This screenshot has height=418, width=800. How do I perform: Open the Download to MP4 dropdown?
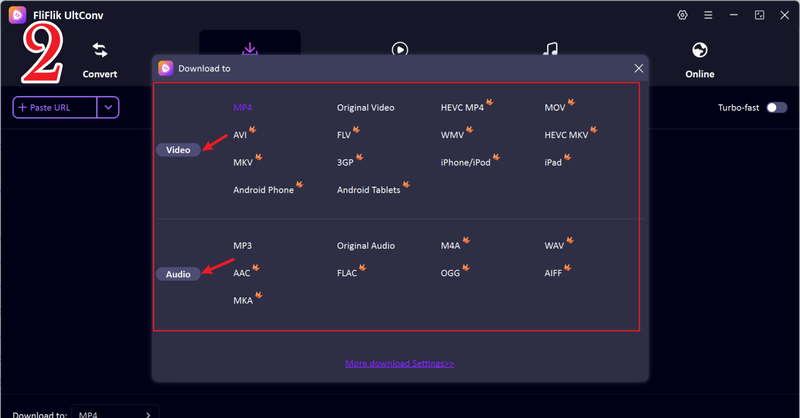tap(116, 413)
